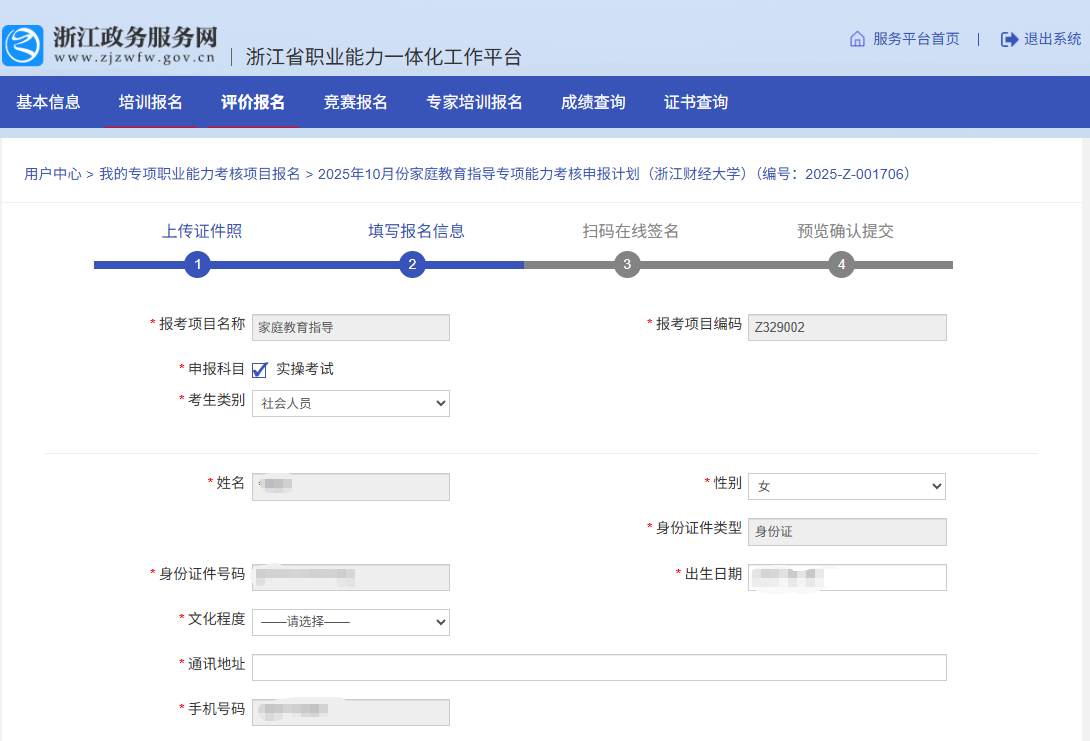Click the 用户中心 breadcrumb link

[x=53, y=174]
